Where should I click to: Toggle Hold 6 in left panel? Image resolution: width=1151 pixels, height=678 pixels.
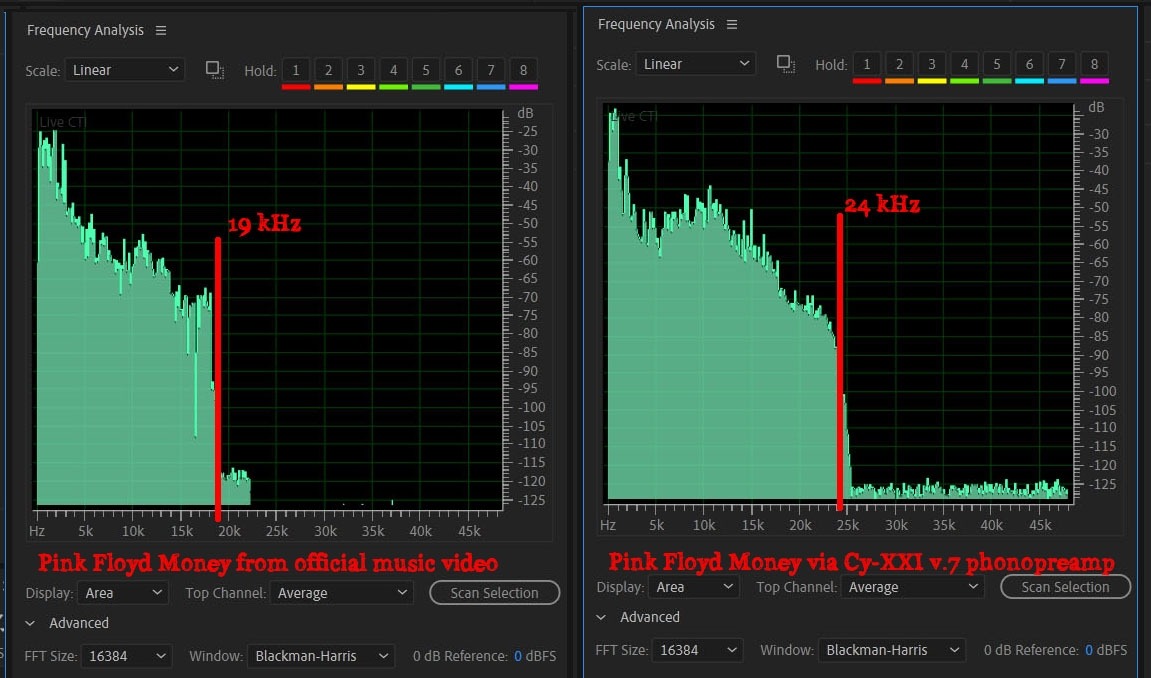[458, 70]
